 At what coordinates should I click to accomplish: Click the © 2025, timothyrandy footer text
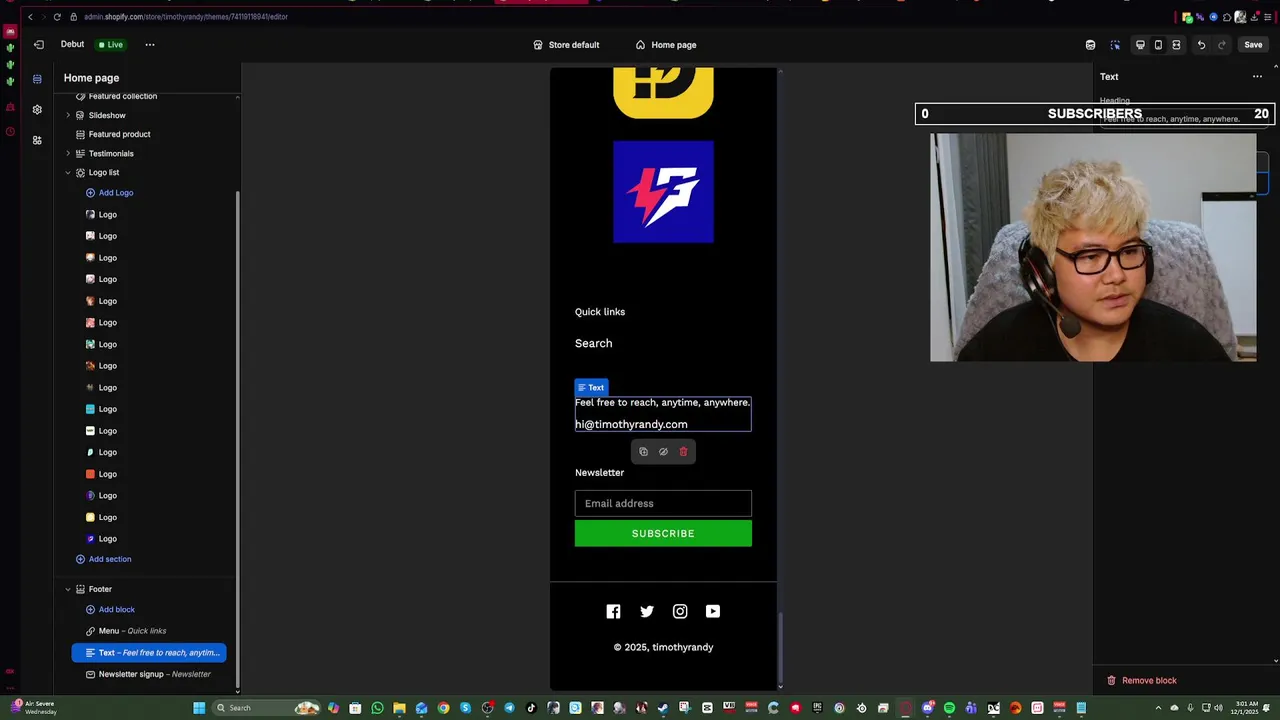point(663,647)
